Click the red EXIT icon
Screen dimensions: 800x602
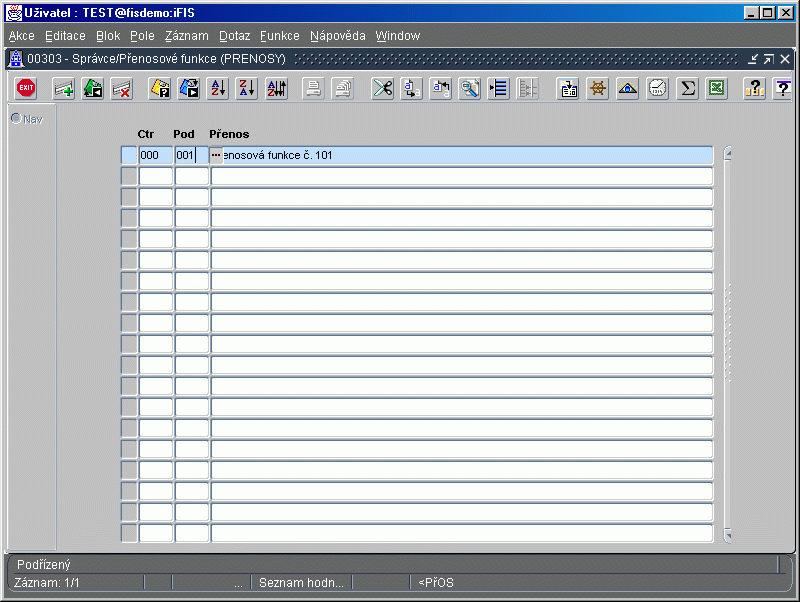click(x=26, y=88)
